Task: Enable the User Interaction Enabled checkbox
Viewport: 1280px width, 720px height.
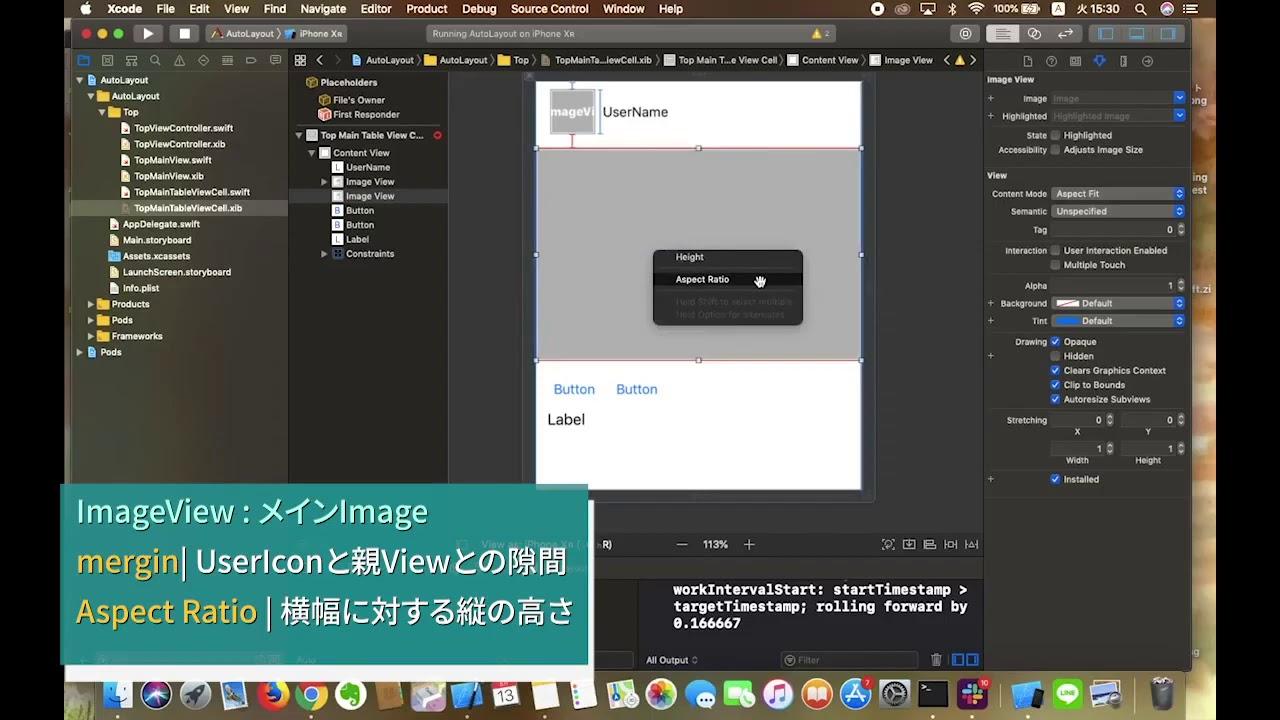Action: point(1055,251)
